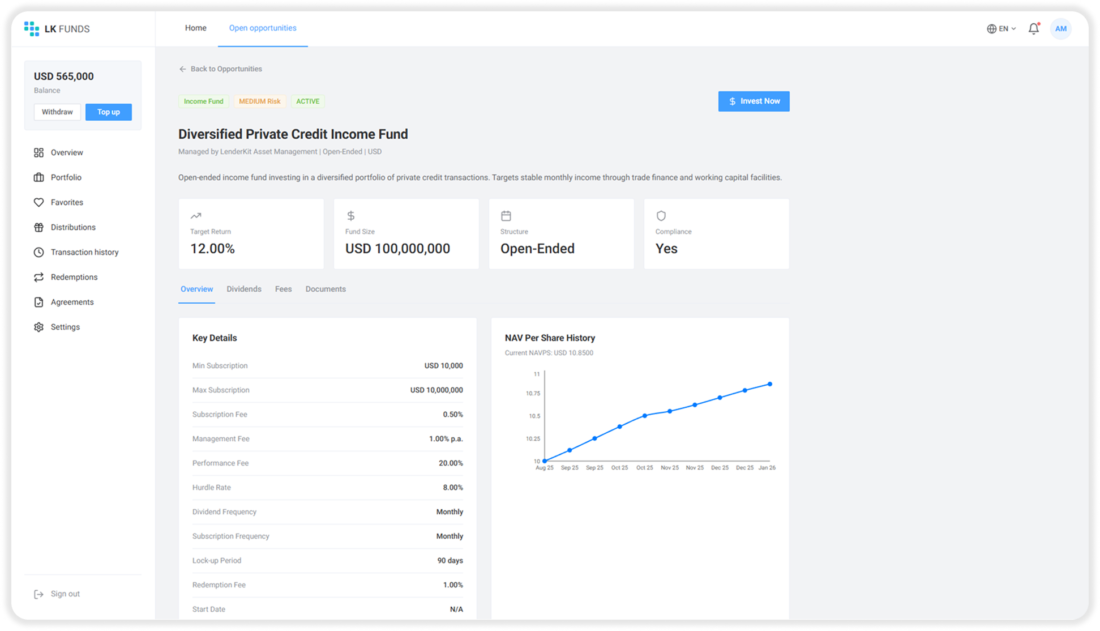Click Sign out in the sidebar
Viewport: 1100px width, 631px height.
tap(65, 594)
